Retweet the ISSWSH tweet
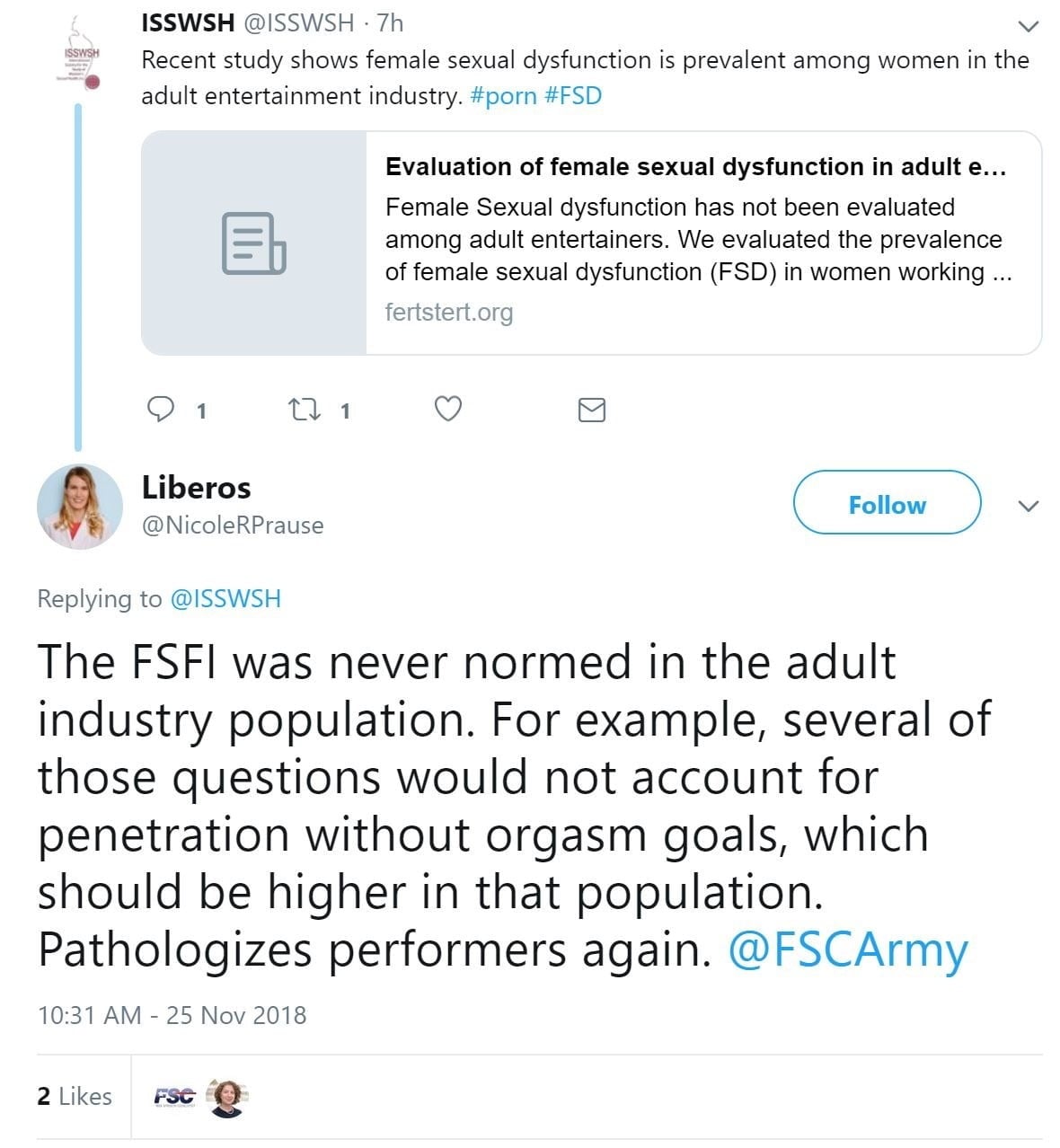Screen dimensions: 1060x1148 (303, 410)
